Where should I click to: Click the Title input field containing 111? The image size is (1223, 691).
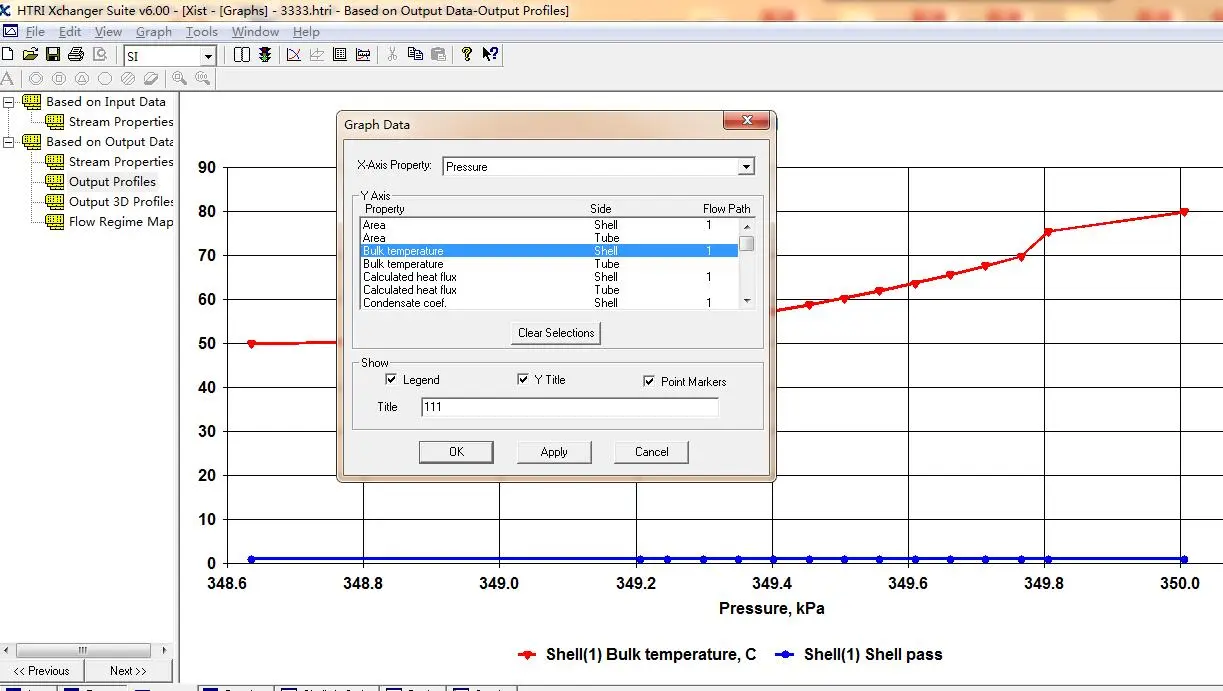[569, 407]
